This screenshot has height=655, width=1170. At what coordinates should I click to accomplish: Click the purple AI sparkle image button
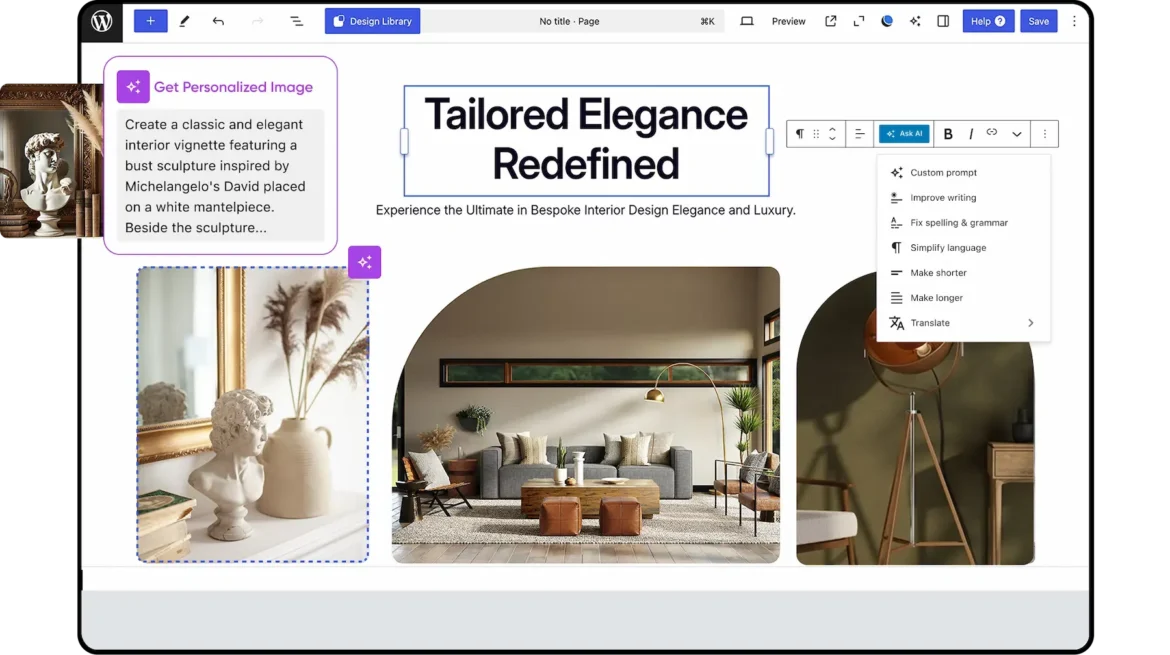click(364, 262)
